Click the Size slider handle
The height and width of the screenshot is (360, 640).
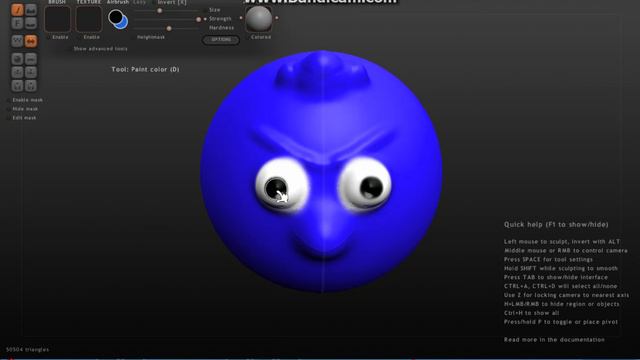[x=160, y=11]
